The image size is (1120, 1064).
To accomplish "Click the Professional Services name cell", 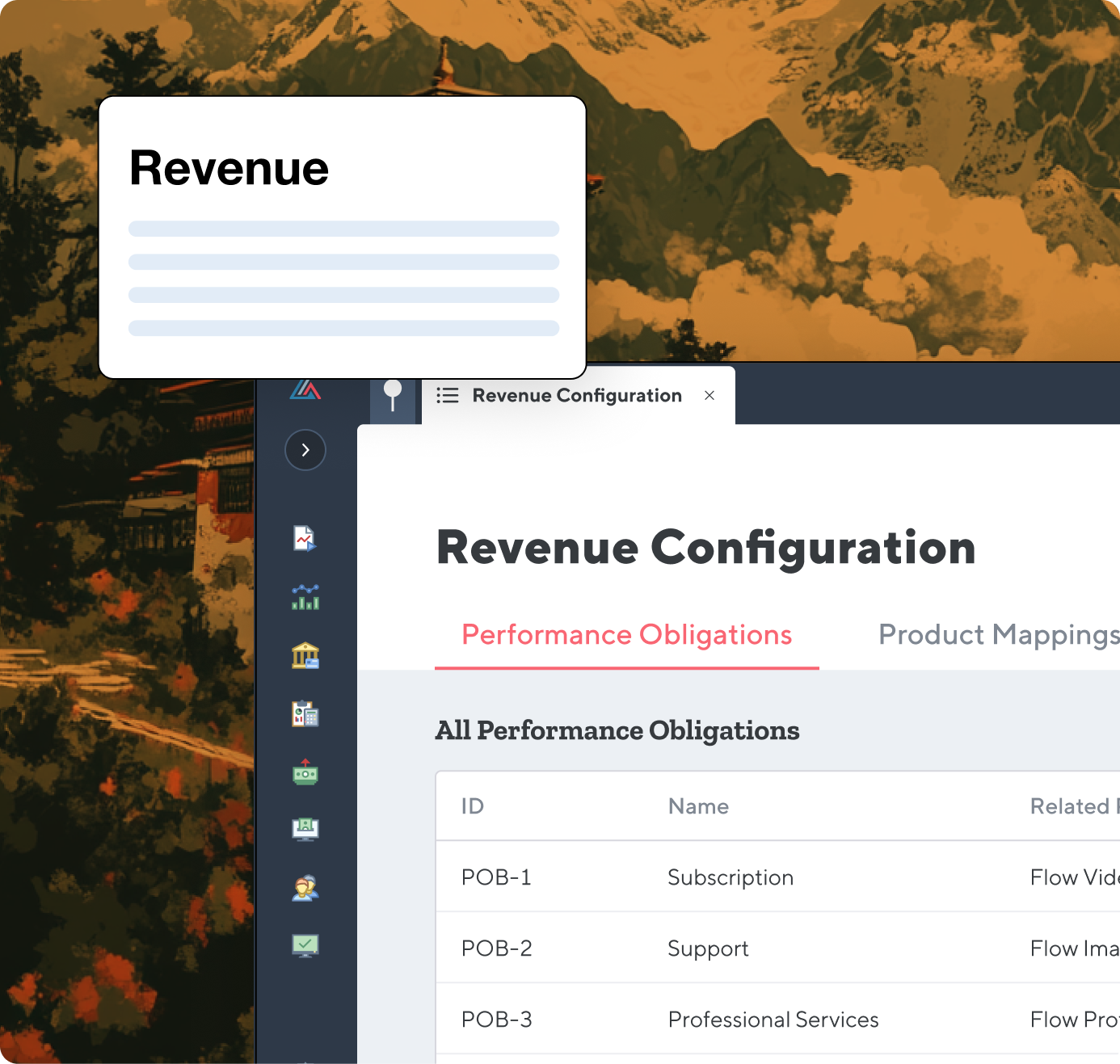I will coord(773,1020).
